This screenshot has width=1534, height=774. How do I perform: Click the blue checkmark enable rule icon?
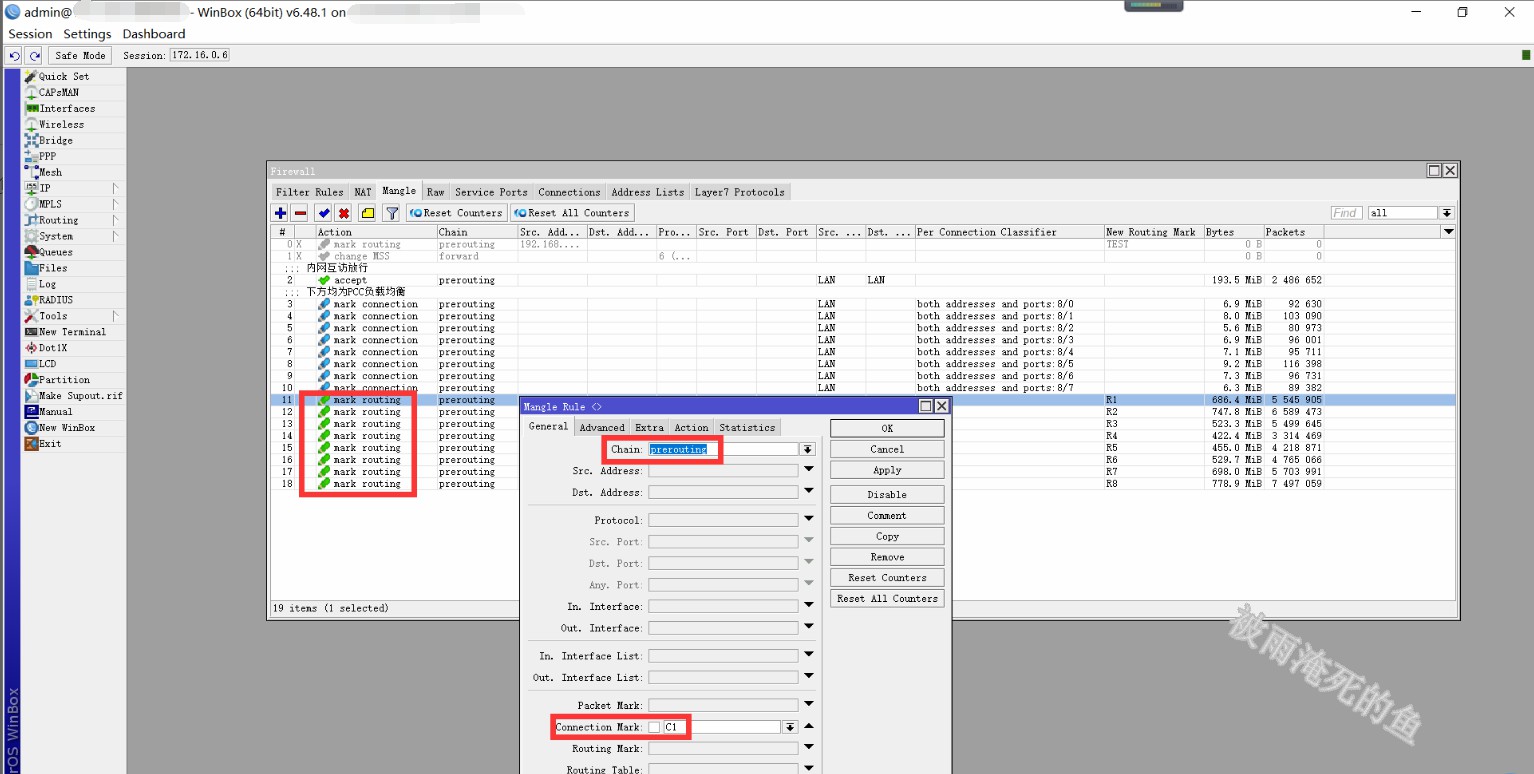pos(323,213)
